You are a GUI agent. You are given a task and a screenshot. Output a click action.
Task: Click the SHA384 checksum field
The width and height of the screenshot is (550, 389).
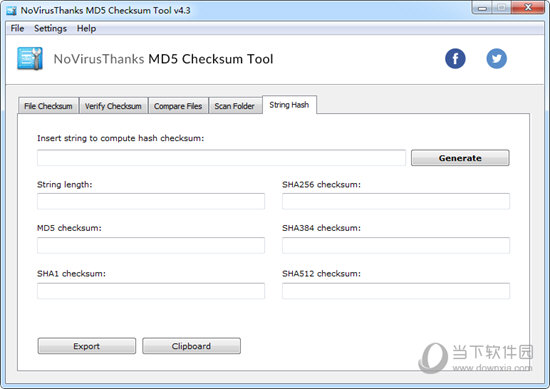[396, 245]
